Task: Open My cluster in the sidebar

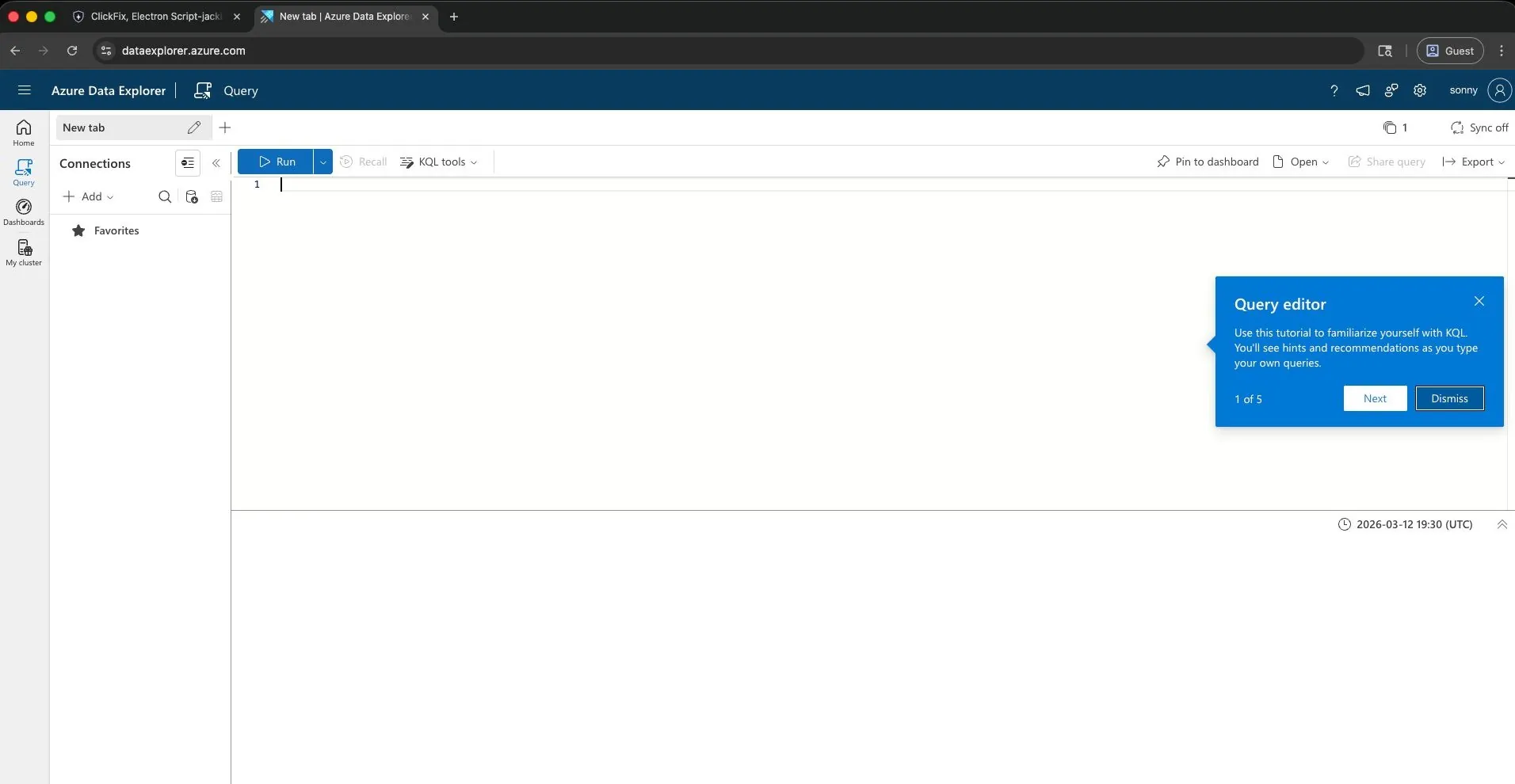Action: click(24, 253)
